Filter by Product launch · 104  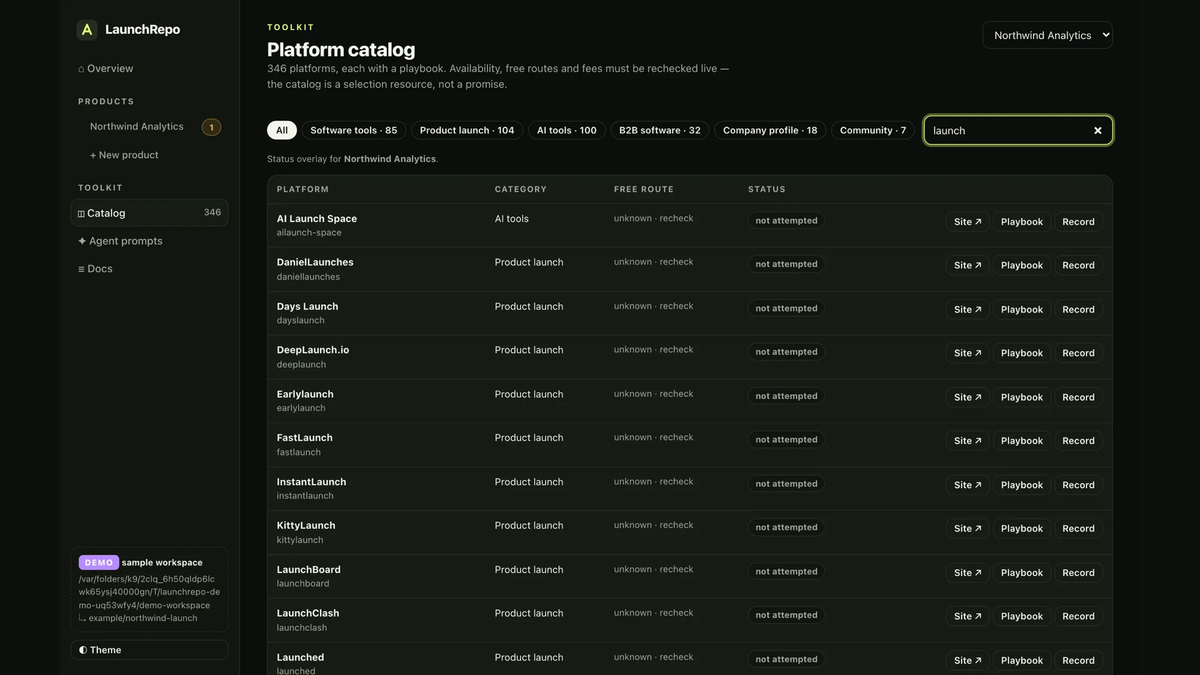(x=467, y=130)
